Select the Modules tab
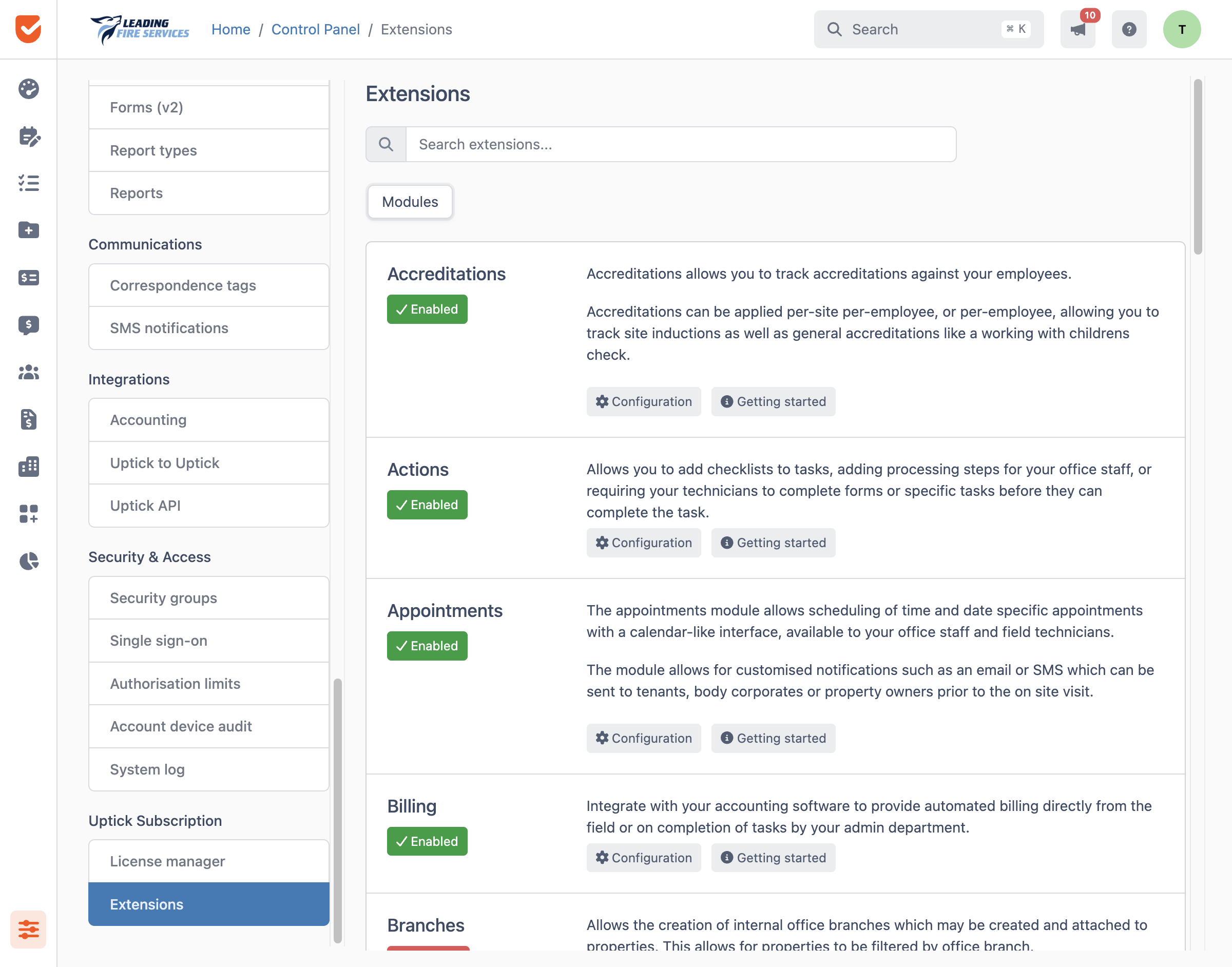This screenshot has width=1232, height=967. click(x=410, y=202)
